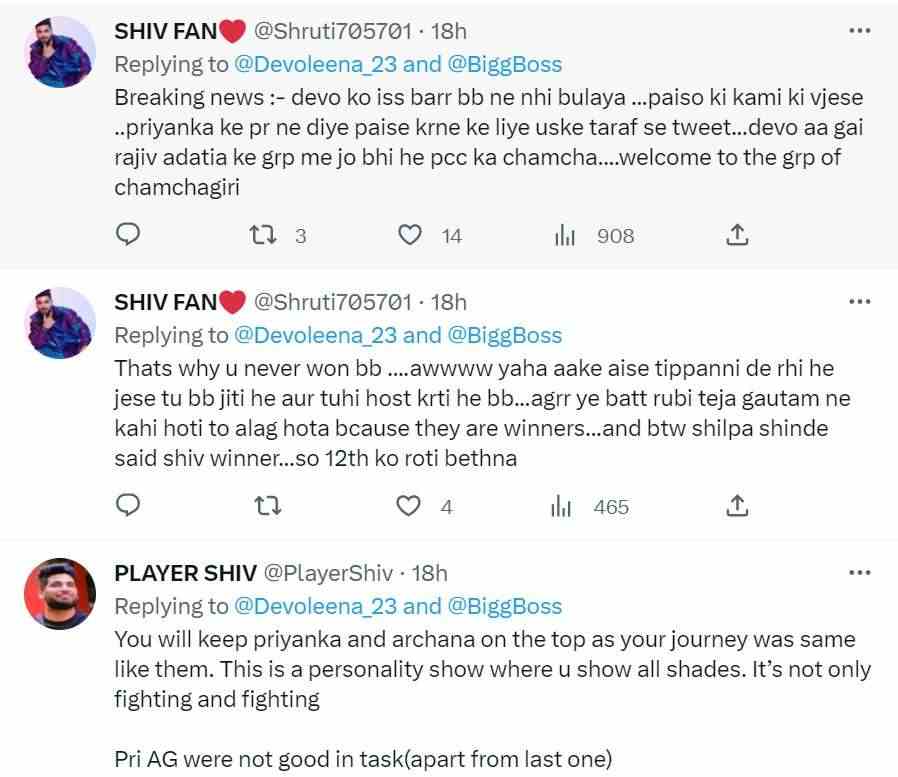Open more options on PLAYER SHIV tweet
Viewport: 898px width, 777px height.
(x=859, y=573)
